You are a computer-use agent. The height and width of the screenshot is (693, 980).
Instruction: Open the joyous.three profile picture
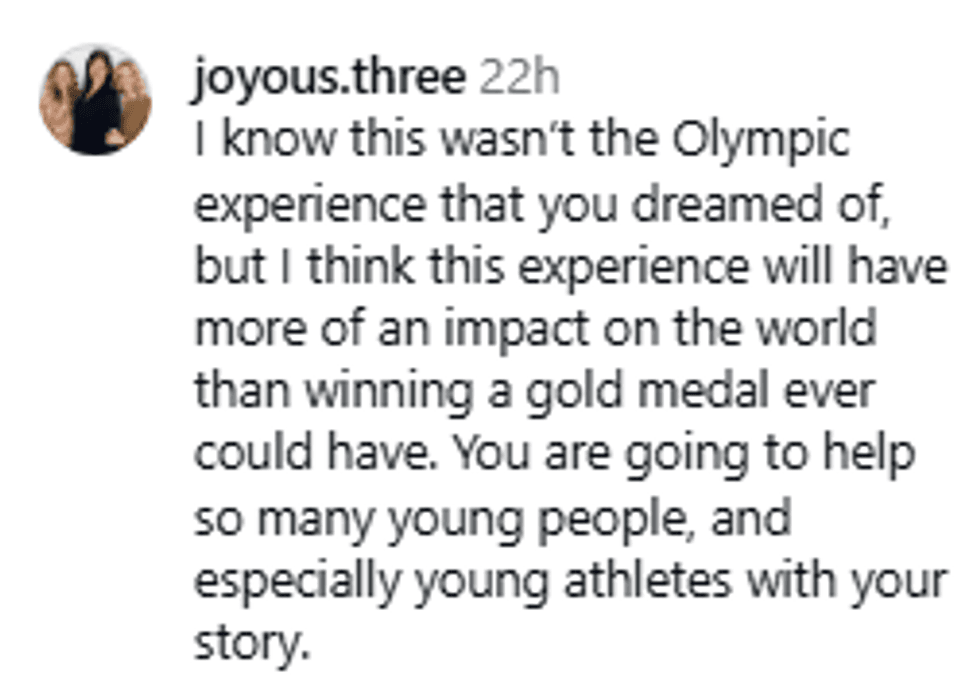[95, 100]
